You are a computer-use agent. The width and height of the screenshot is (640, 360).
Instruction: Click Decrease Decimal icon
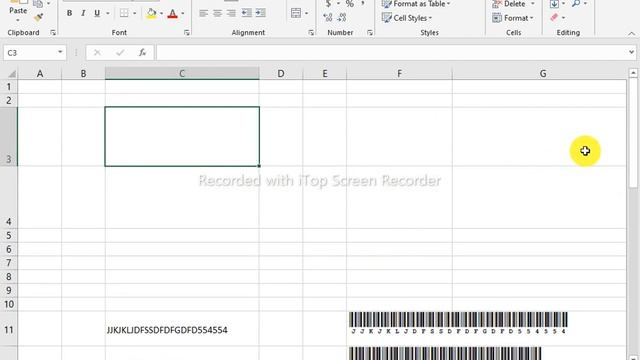coord(342,17)
